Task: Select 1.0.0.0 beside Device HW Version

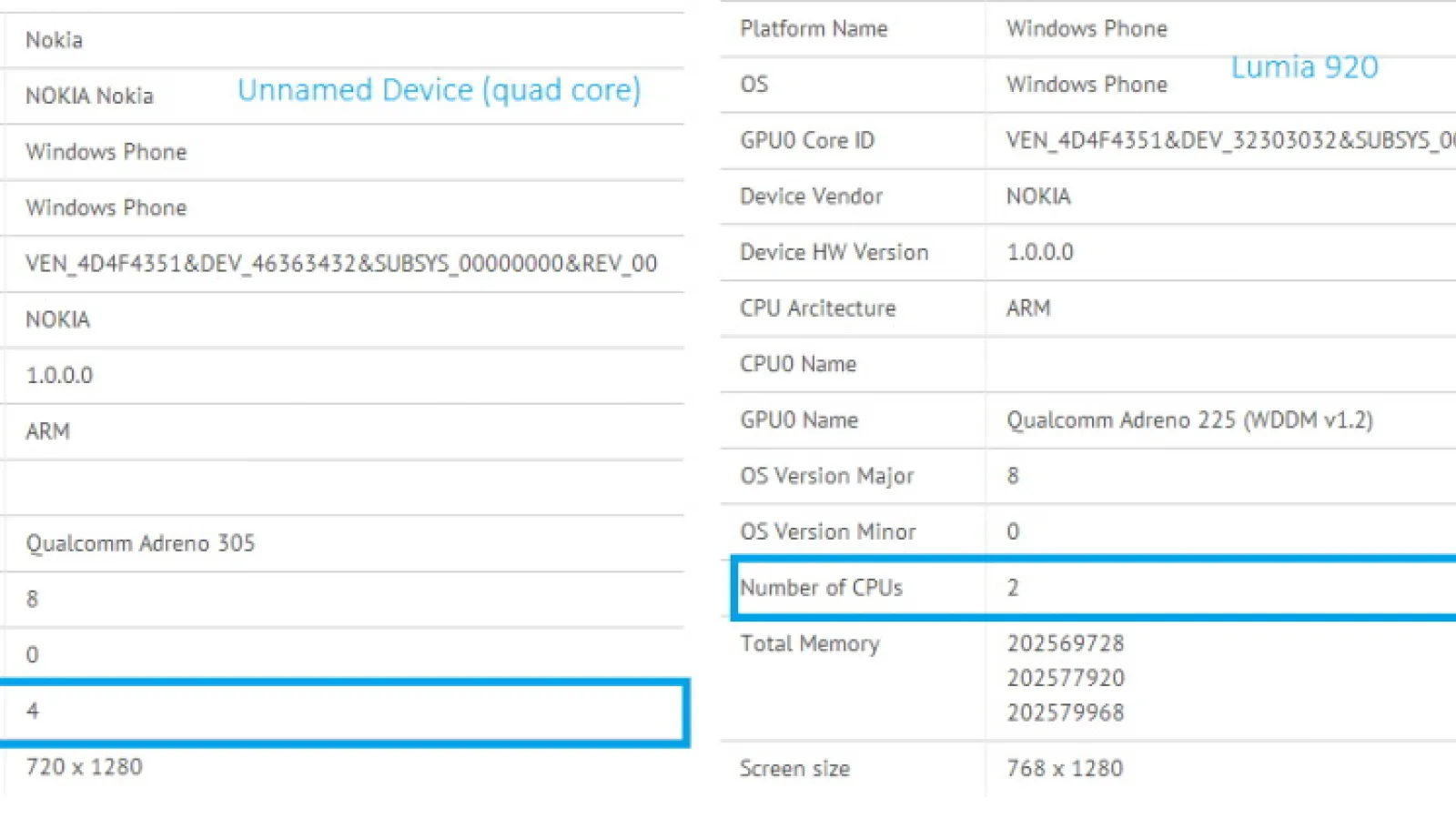Action: [1039, 252]
